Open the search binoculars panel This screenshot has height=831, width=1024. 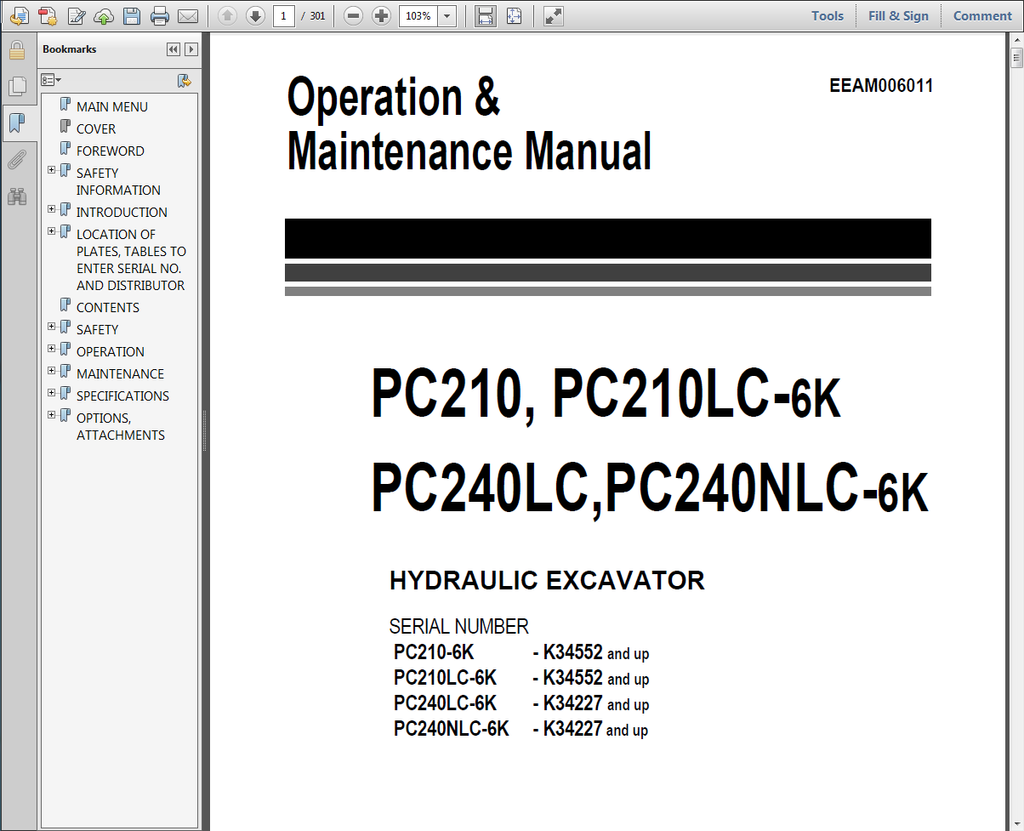tap(18, 196)
